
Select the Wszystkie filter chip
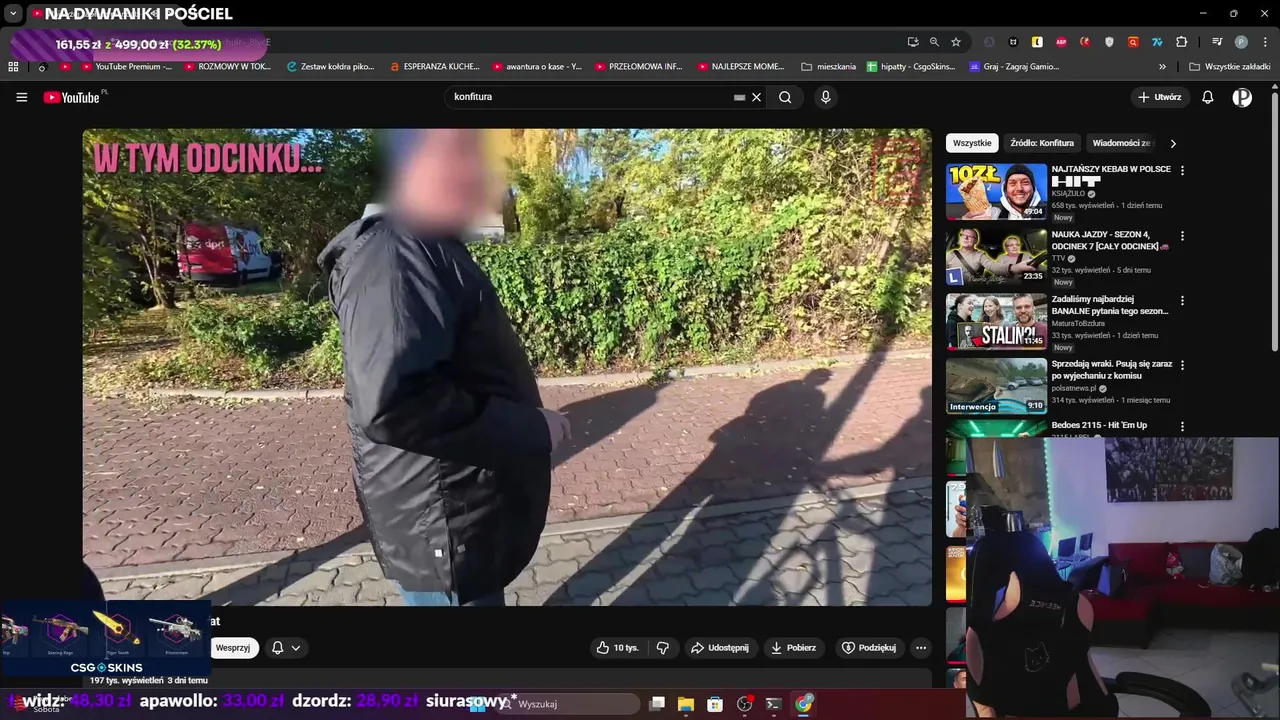[x=972, y=143]
